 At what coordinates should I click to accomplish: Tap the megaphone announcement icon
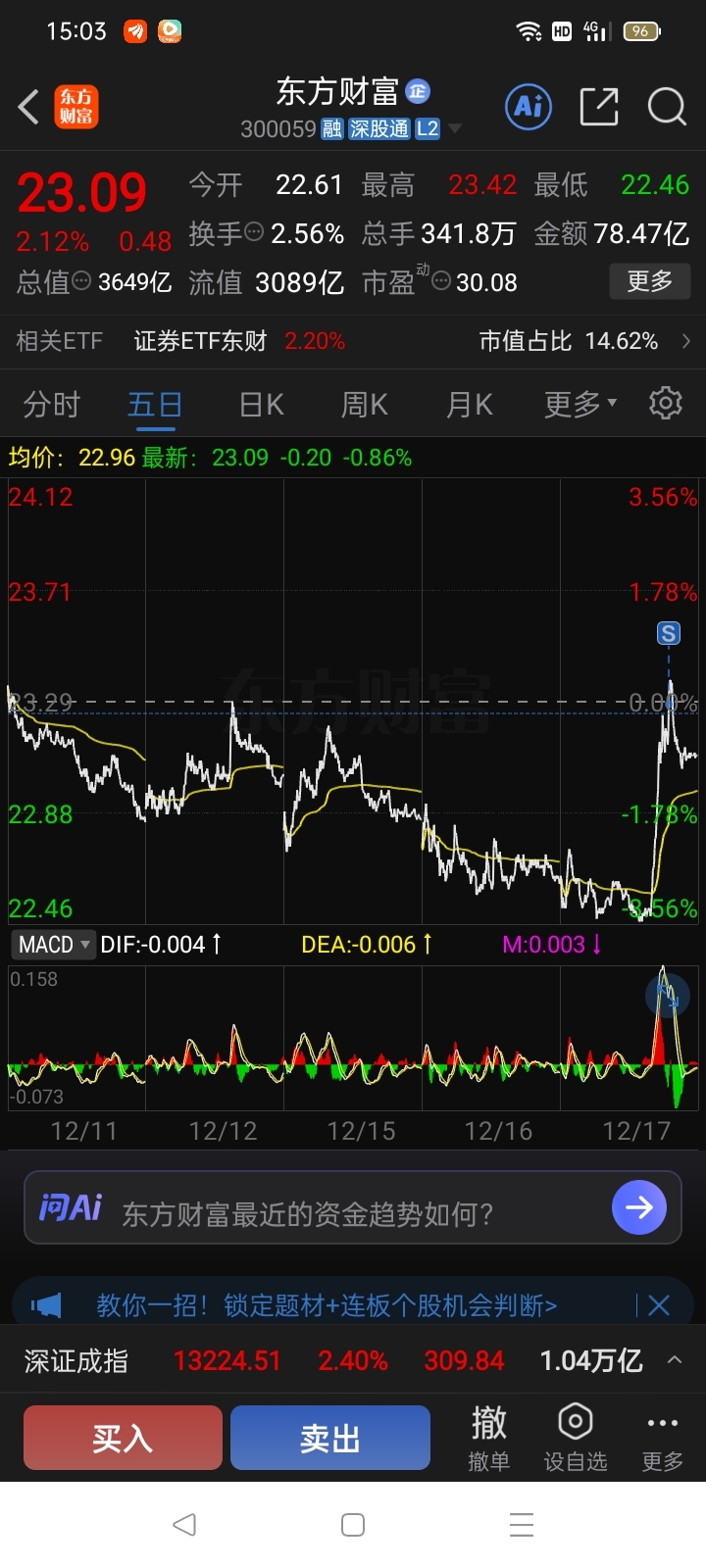pos(46,1305)
